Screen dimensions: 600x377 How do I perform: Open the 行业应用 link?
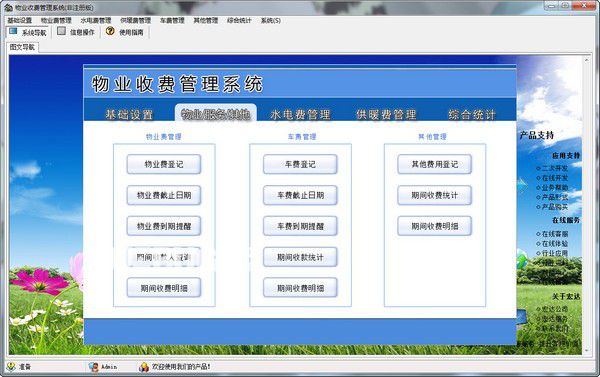pyautogui.click(x=555, y=253)
